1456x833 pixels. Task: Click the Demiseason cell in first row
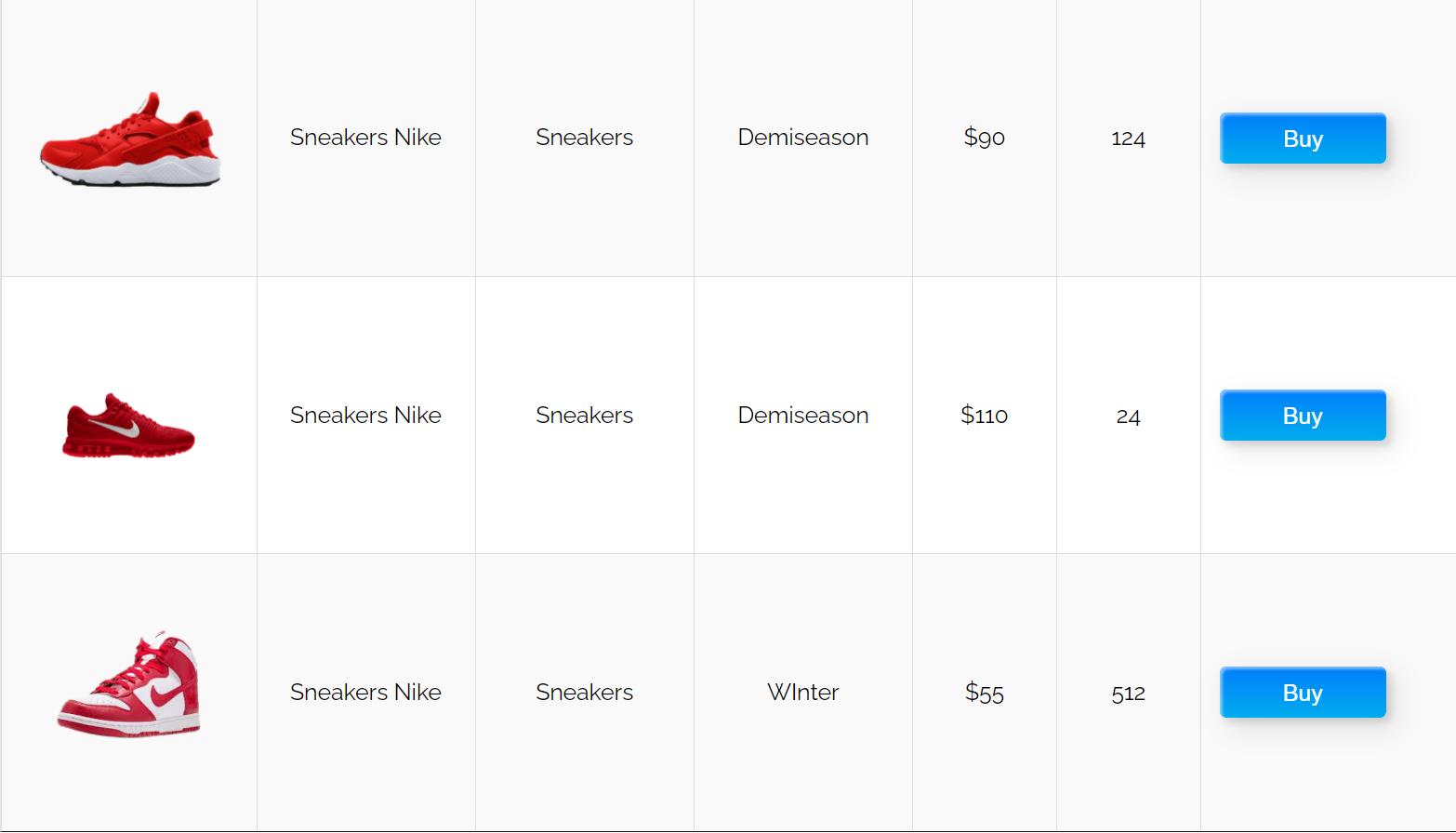click(x=803, y=138)
